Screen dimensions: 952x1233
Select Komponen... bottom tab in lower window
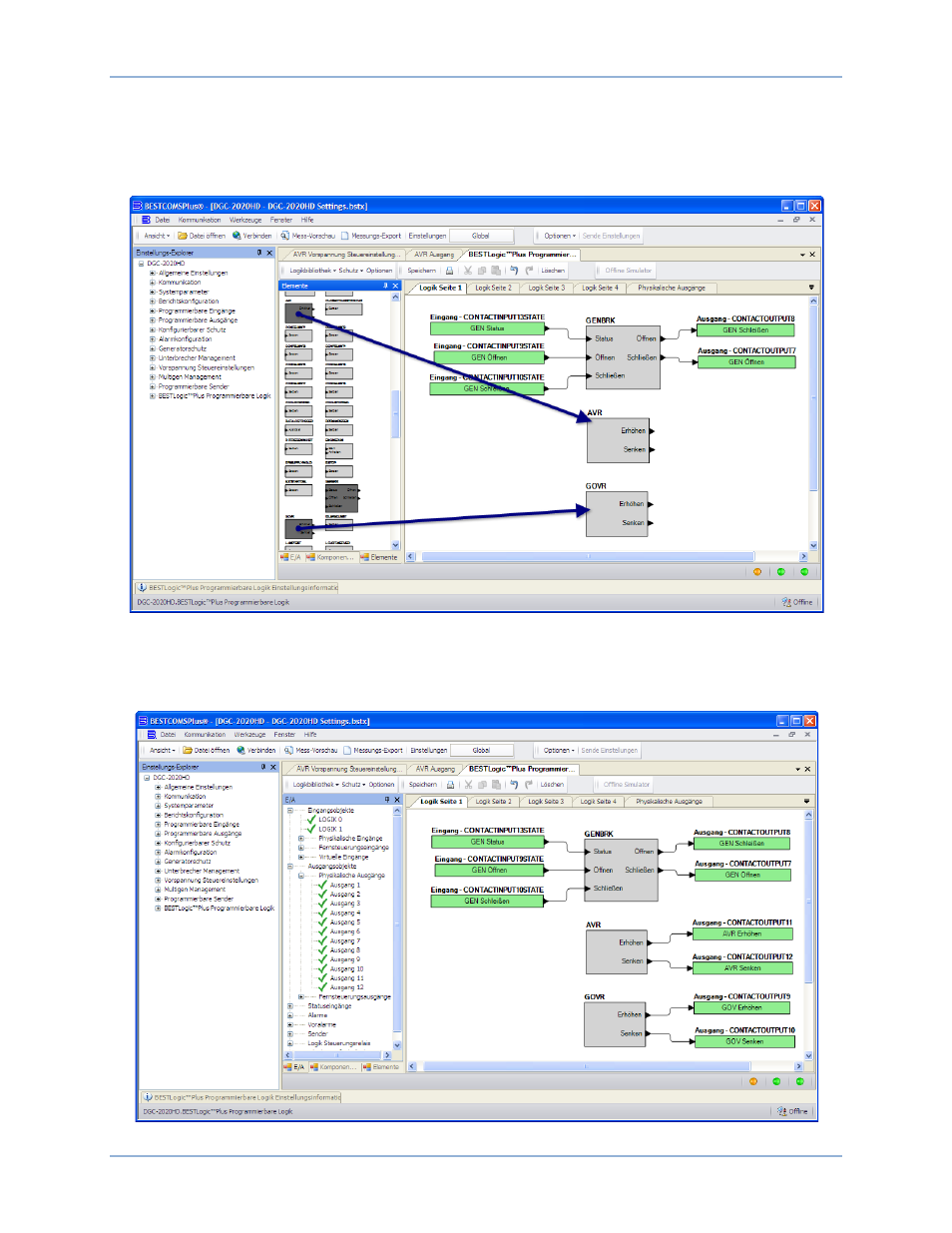point(333,1066)
